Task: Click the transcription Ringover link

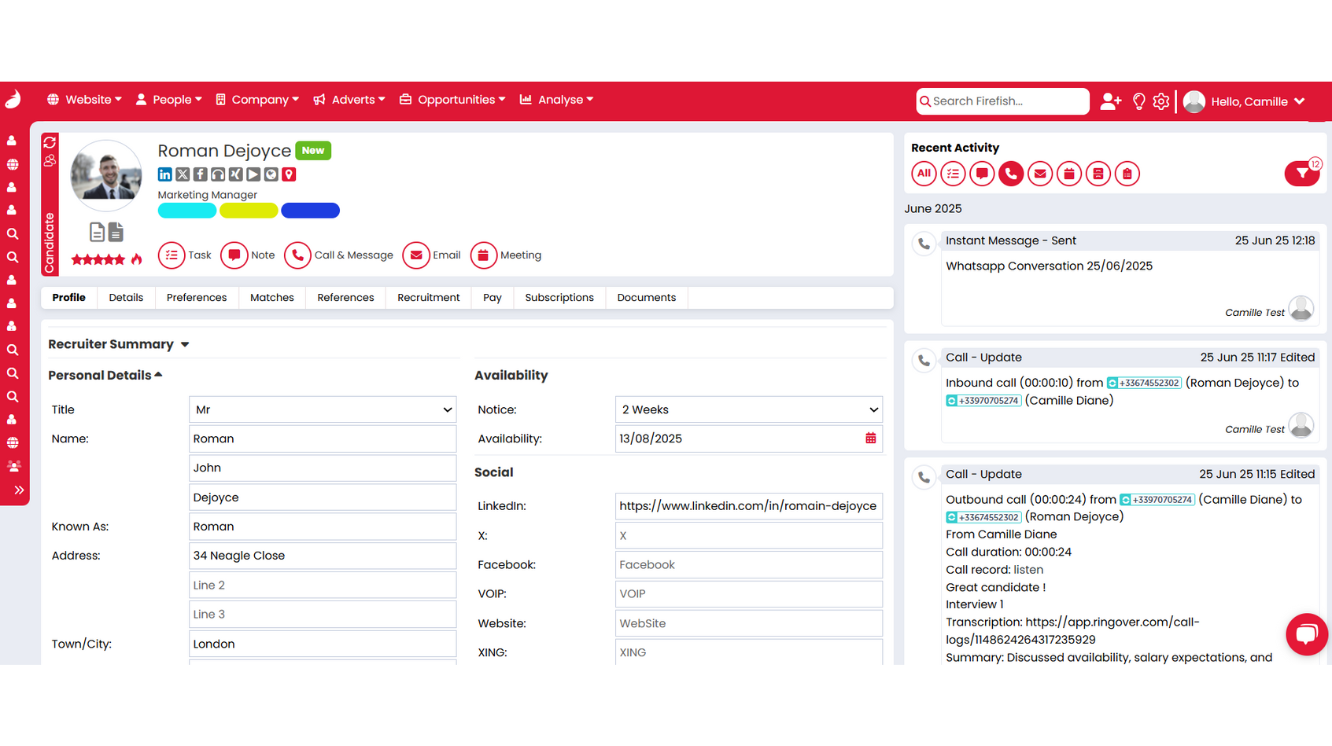Action: pos(1110,621)
